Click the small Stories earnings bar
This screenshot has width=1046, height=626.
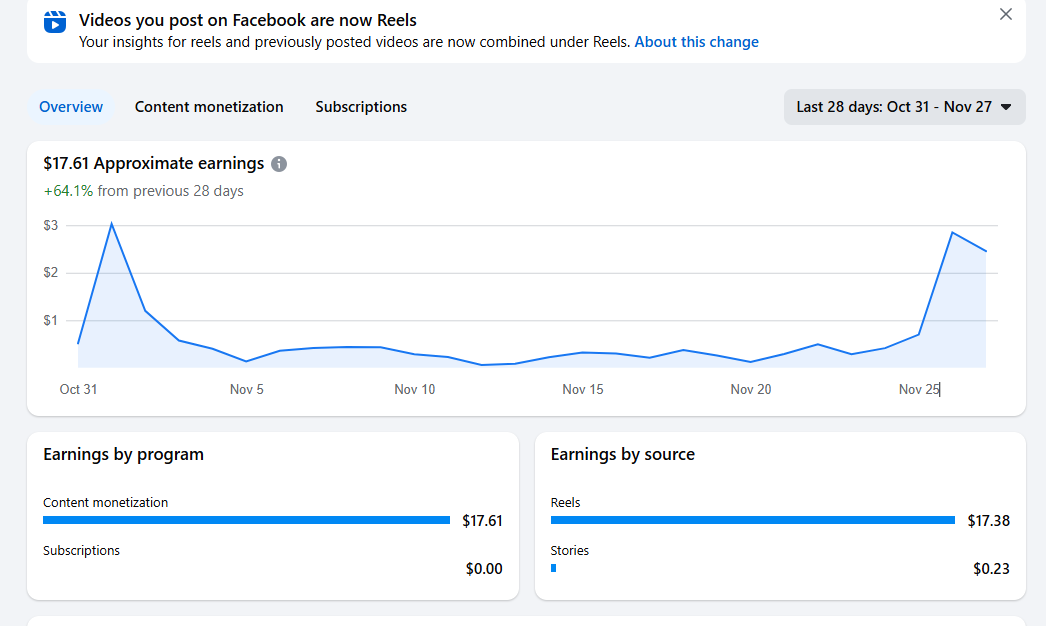(553, 568)
